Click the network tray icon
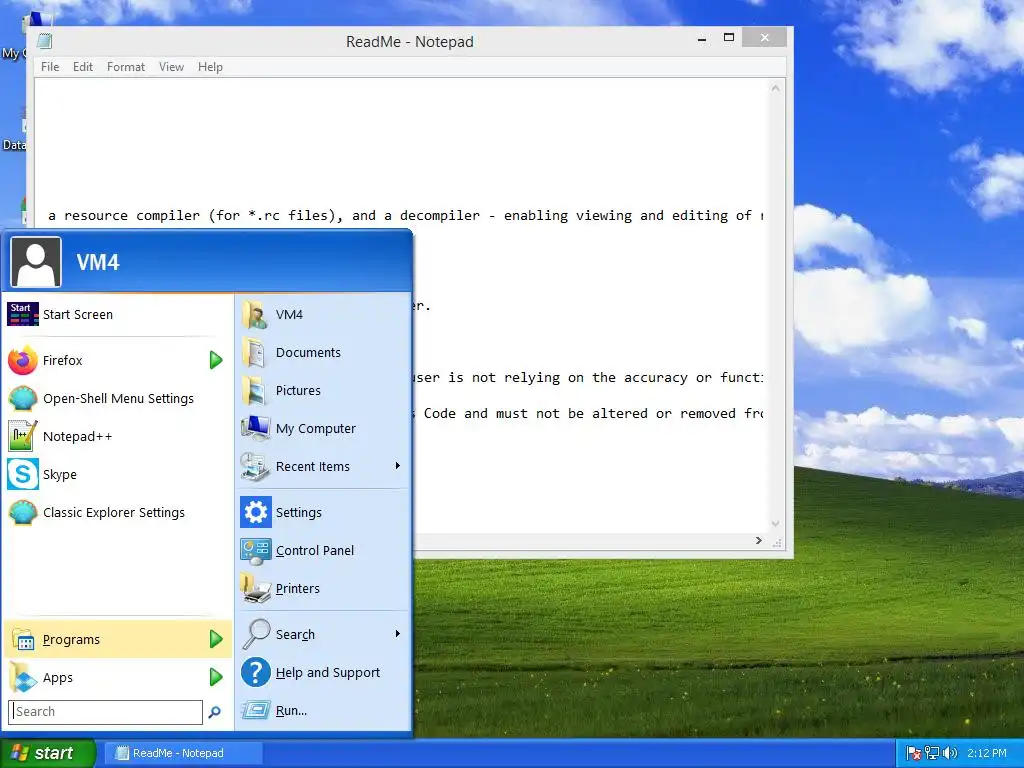 932,753
